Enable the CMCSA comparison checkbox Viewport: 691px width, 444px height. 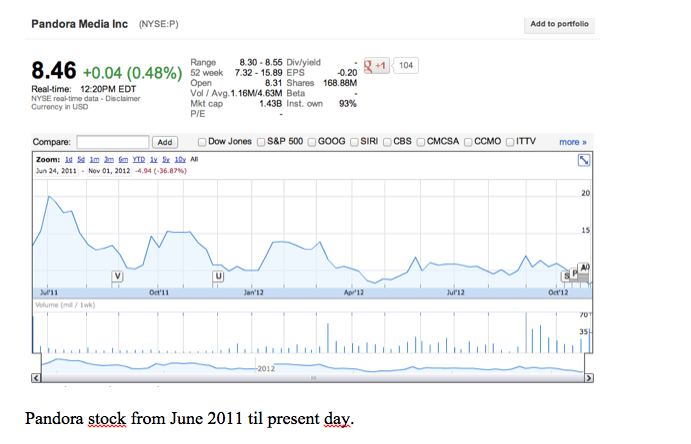421,142
